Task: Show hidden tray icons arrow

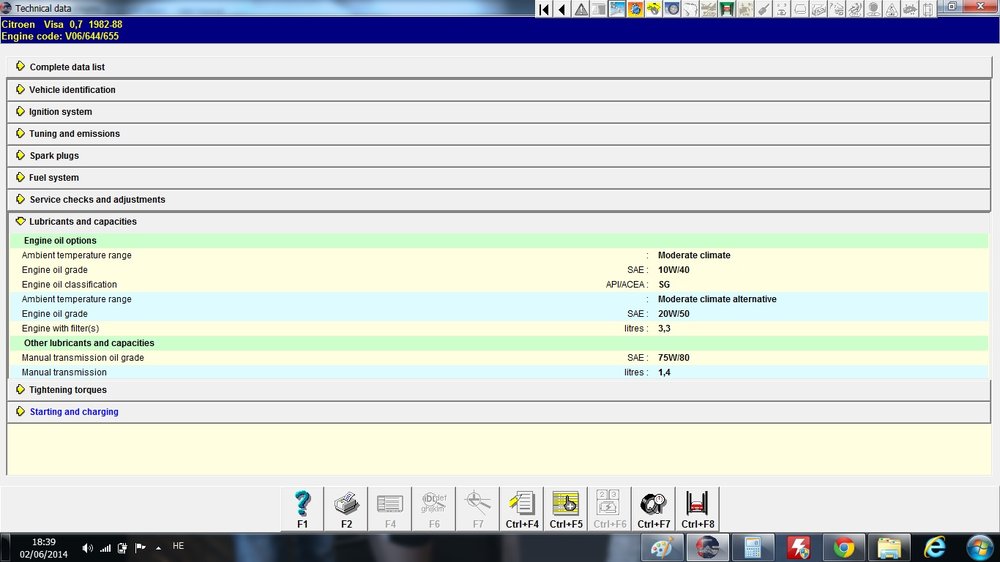Action: (x=158, y=548)
